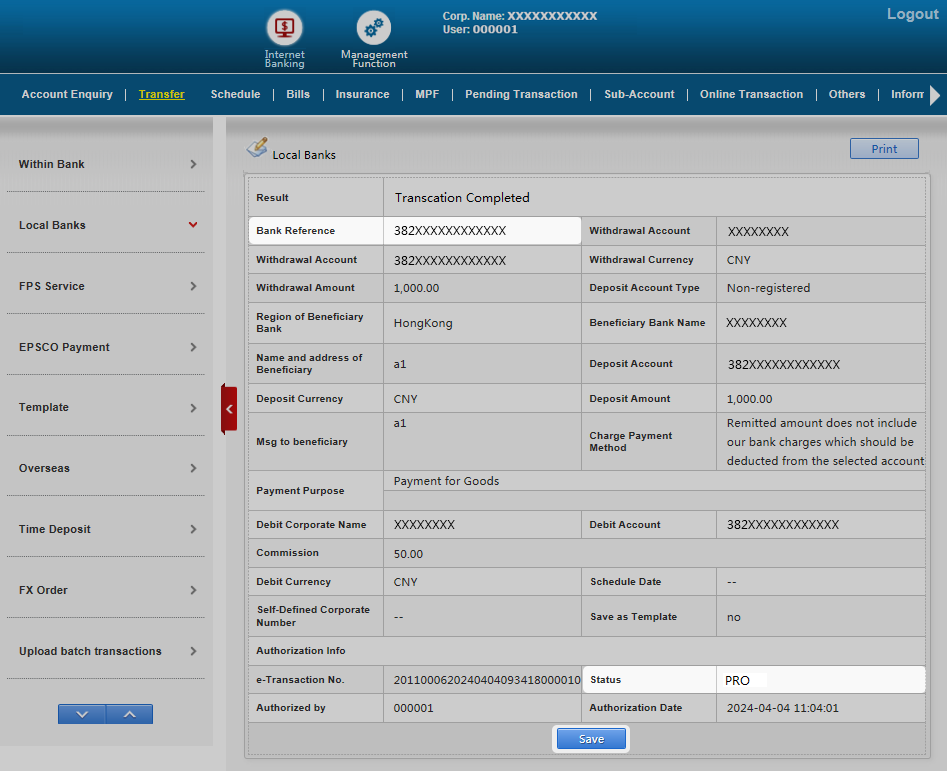Viewport: 947px width, 771px height.
Task: Log out of the banking session
Action: (912, 14)
